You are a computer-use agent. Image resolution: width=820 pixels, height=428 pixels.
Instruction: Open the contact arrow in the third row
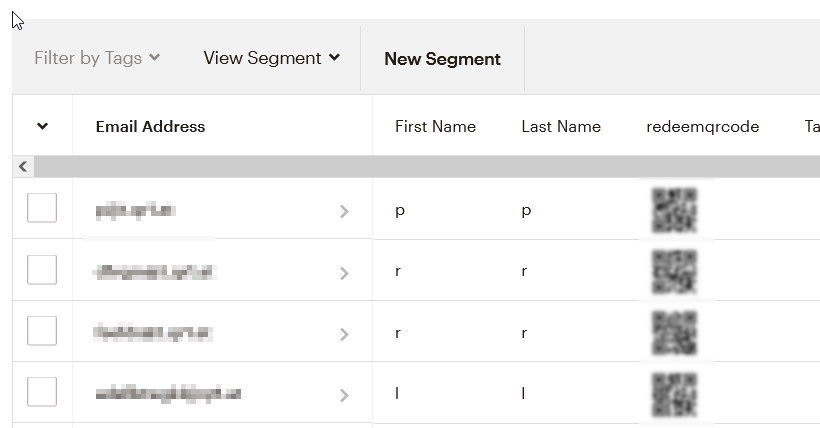click(344, 334)
